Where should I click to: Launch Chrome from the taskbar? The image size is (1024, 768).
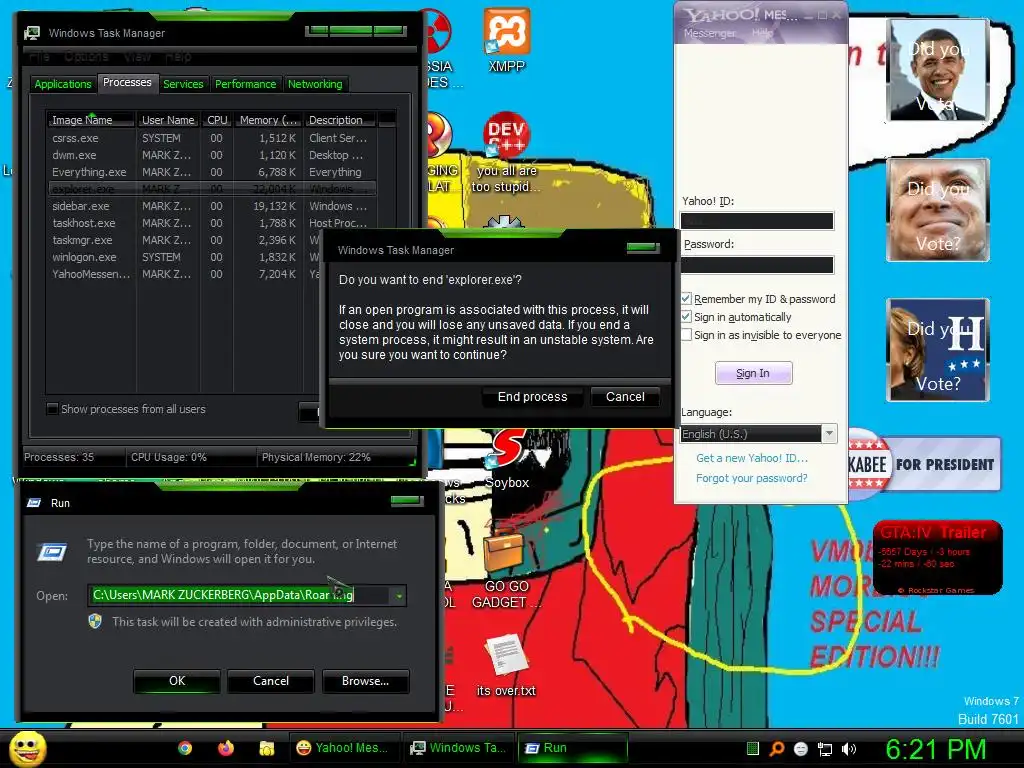coord(185,748)
